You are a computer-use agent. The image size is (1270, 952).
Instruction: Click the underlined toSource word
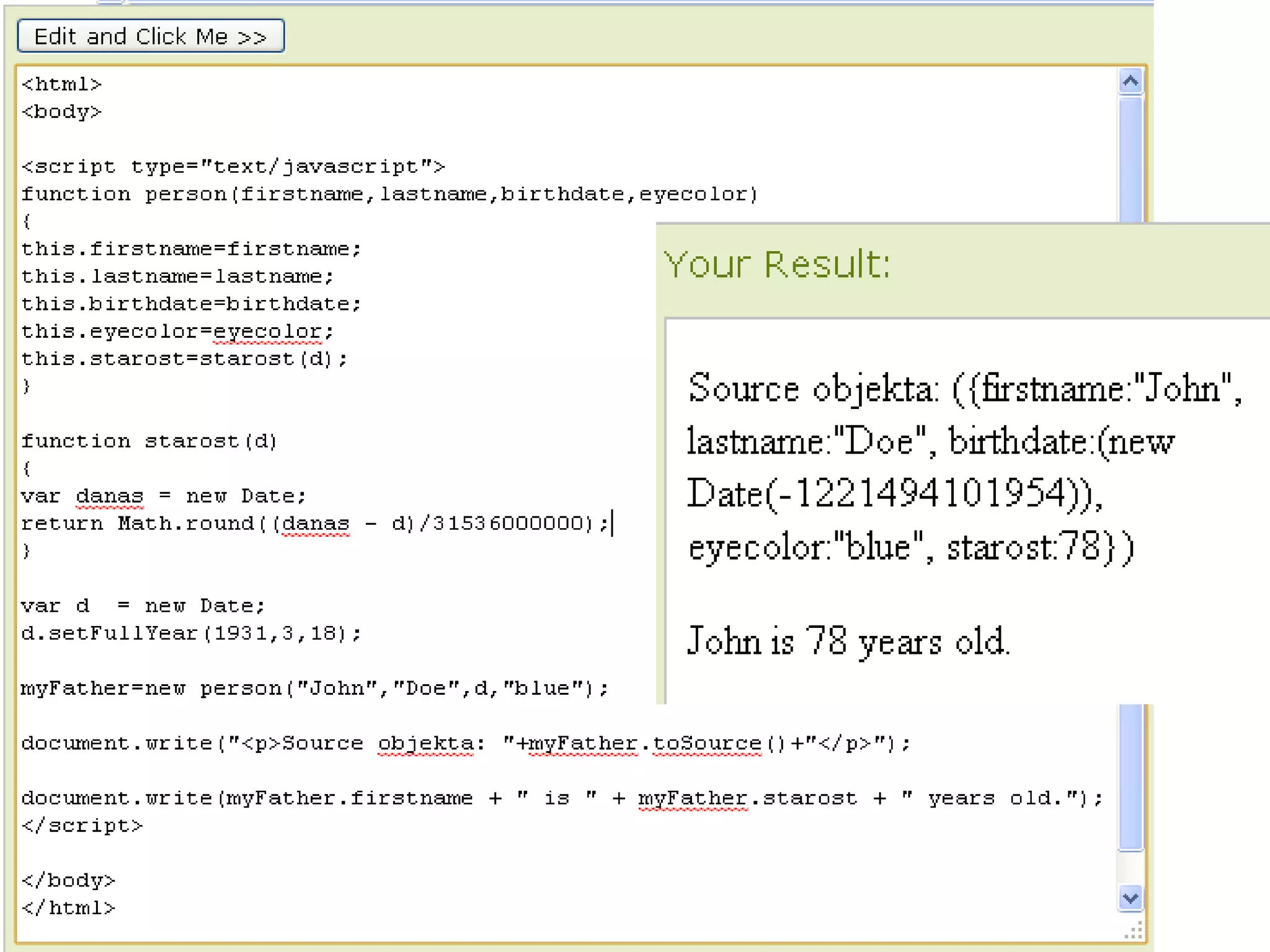point(707,743)
